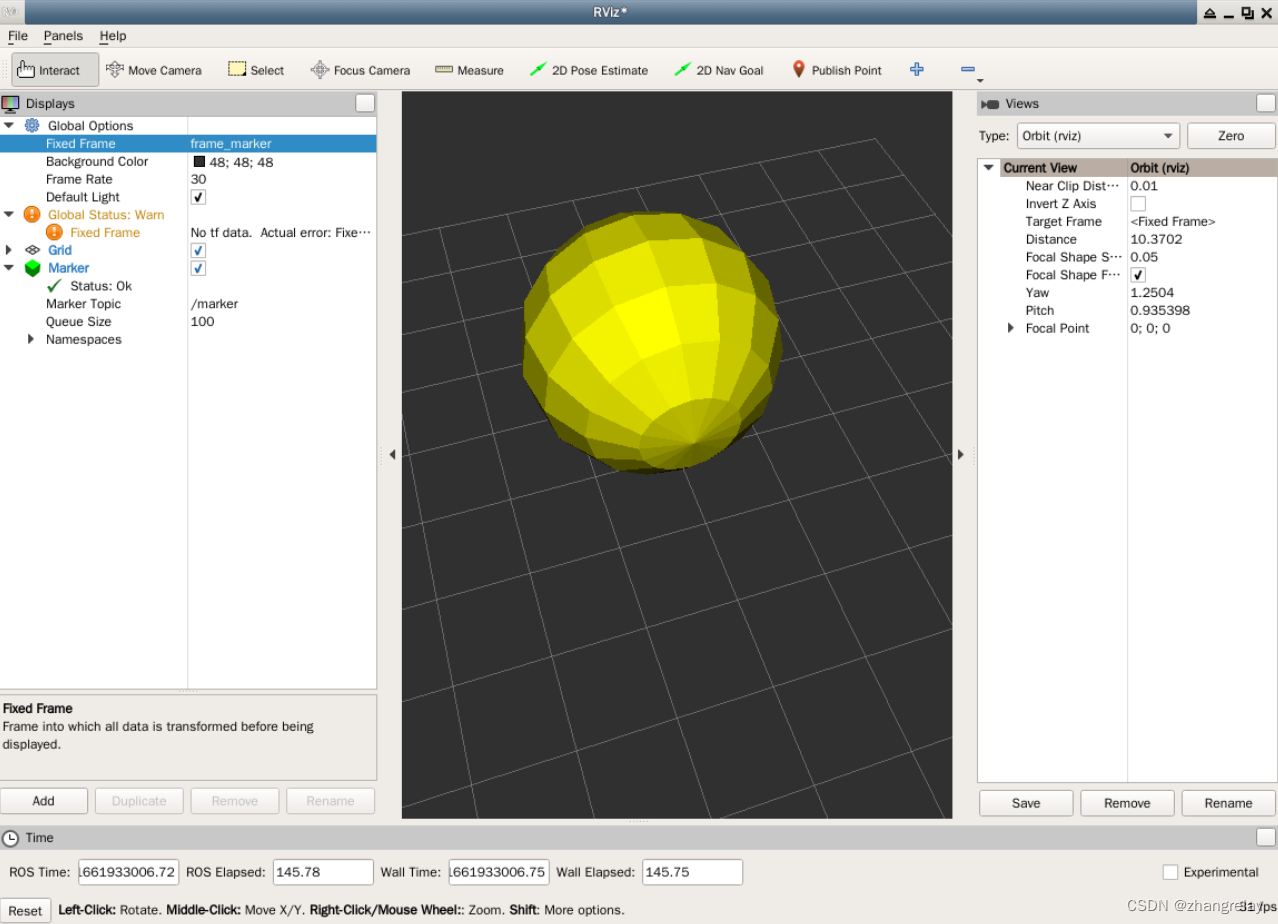Screen dimensions: 1278x924
Task: Click the Background Color swatch
Action: click(x=199, y=162)
